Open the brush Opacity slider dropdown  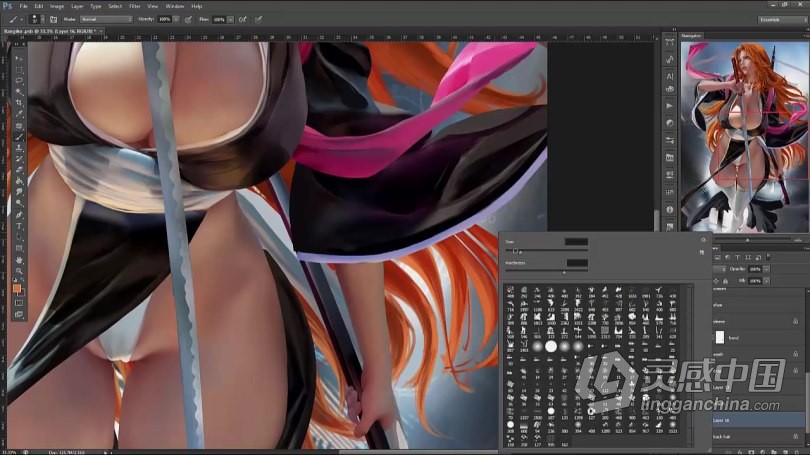coord(176,19)
